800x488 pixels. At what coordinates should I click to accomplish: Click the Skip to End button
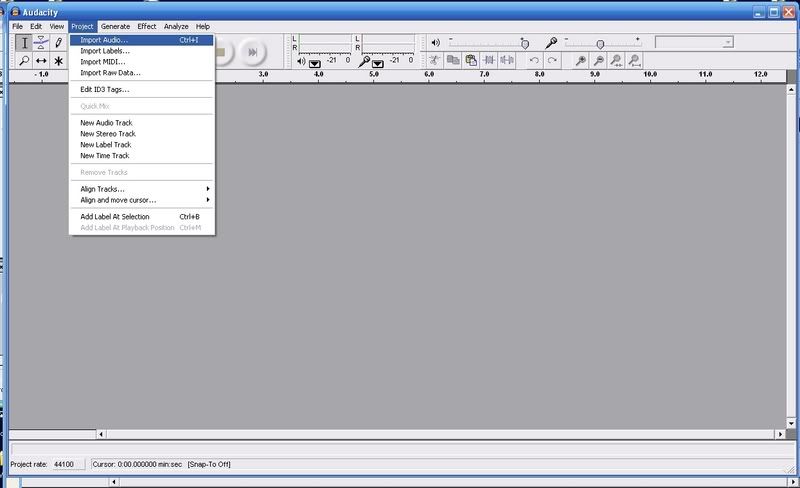coord(253,51)
